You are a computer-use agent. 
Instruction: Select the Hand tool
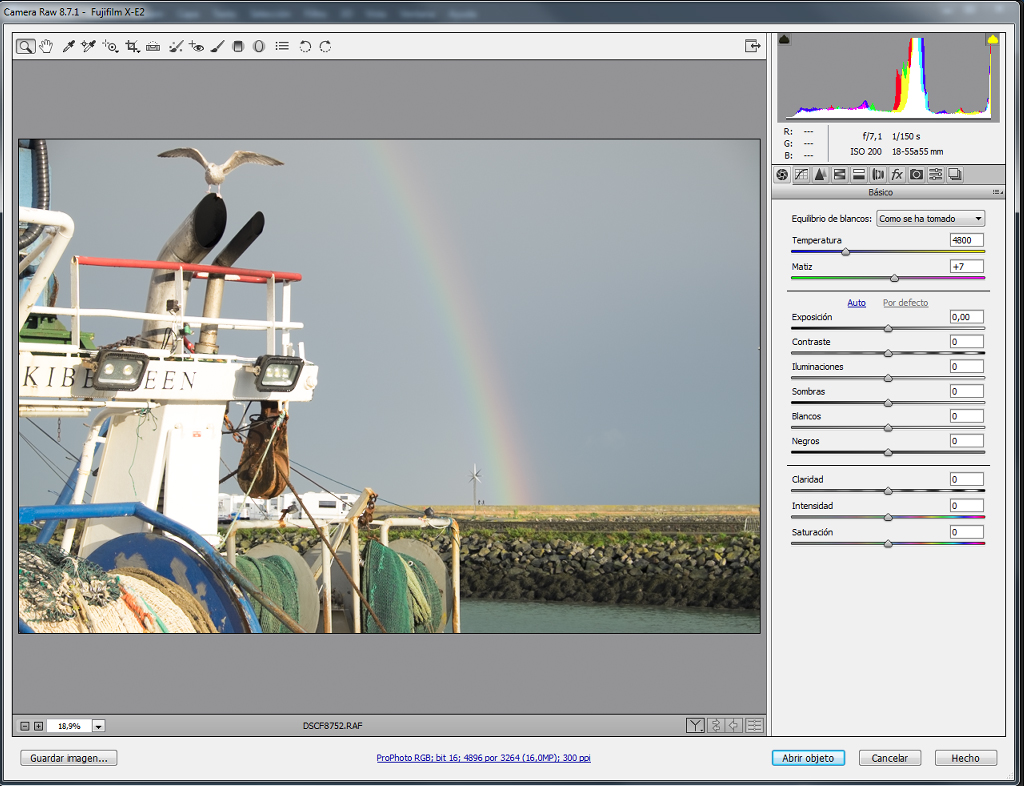click(x=46, y=46)
